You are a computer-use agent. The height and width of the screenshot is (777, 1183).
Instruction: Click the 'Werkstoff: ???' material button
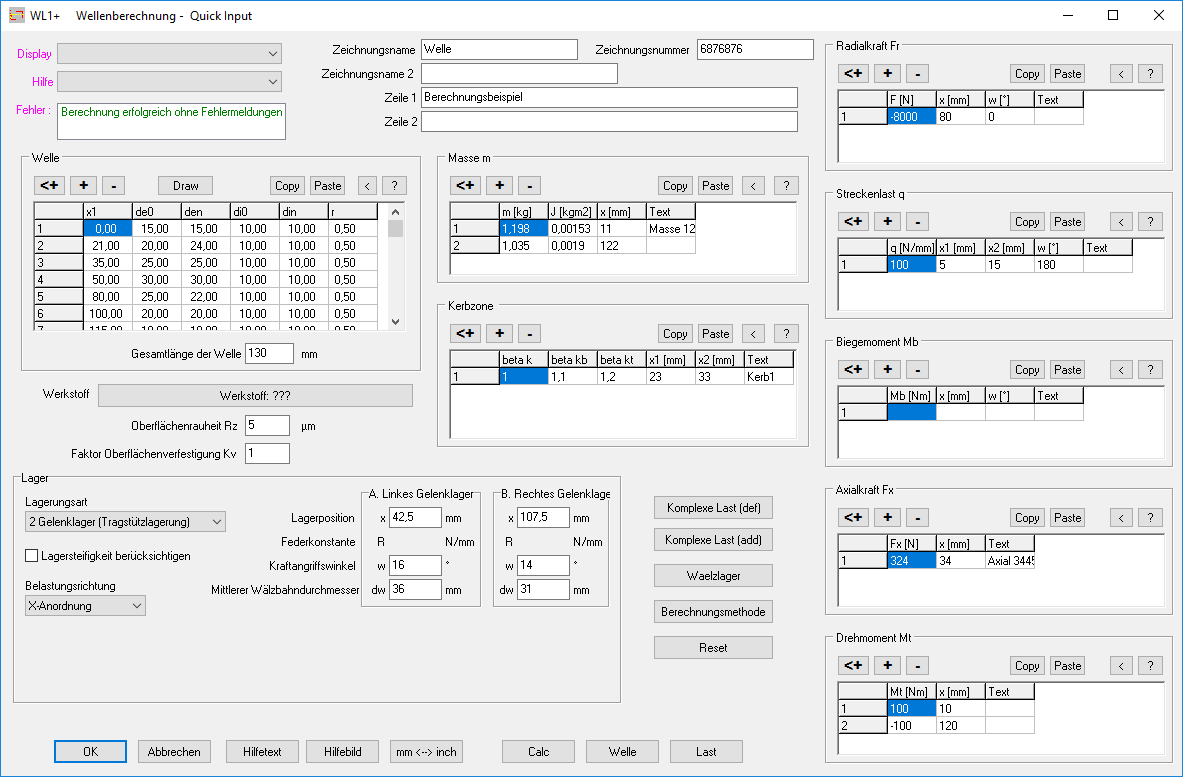pyautogui.click(x=254, y=395)
